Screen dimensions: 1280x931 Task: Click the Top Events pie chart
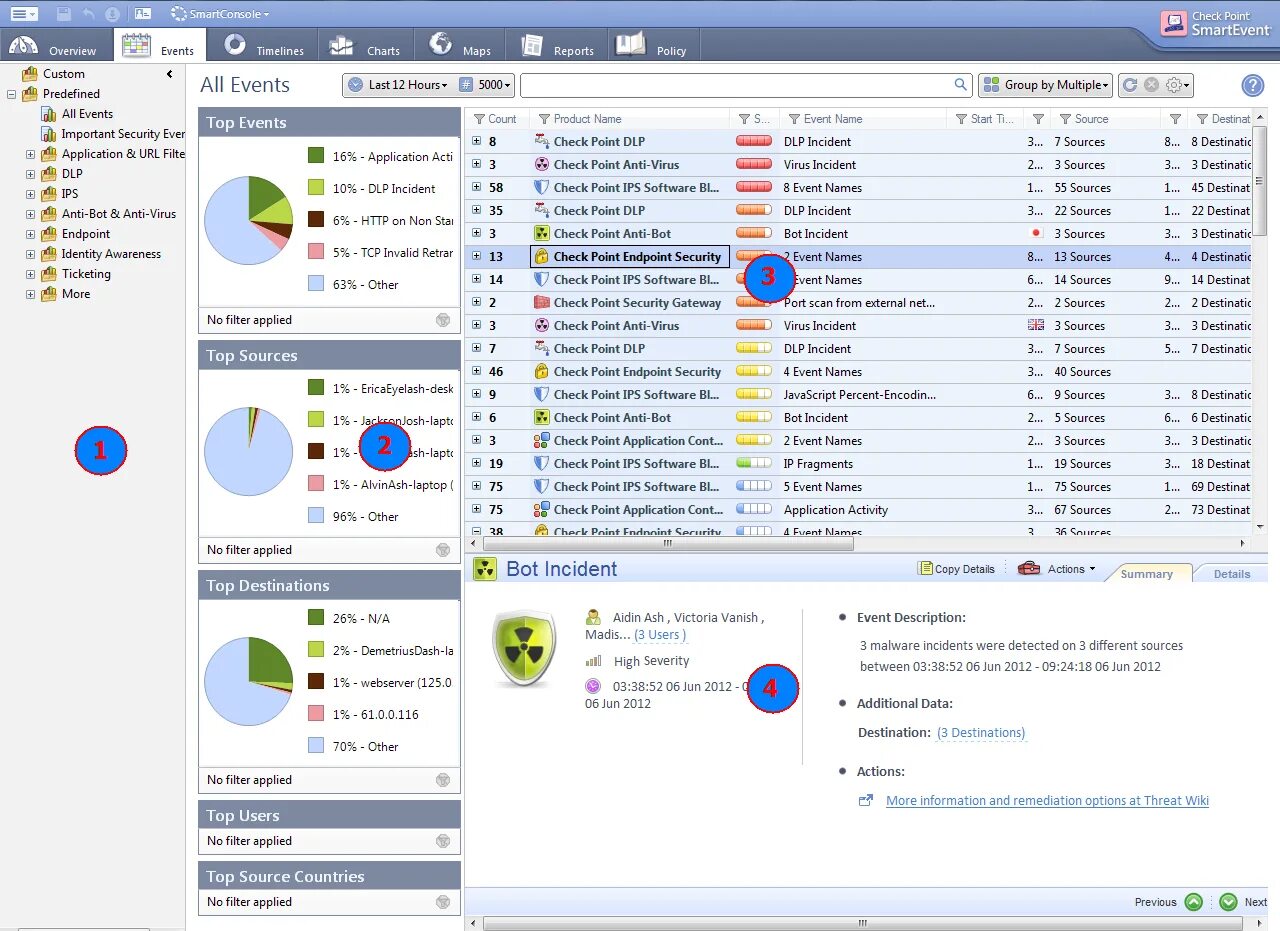point(248,221)
